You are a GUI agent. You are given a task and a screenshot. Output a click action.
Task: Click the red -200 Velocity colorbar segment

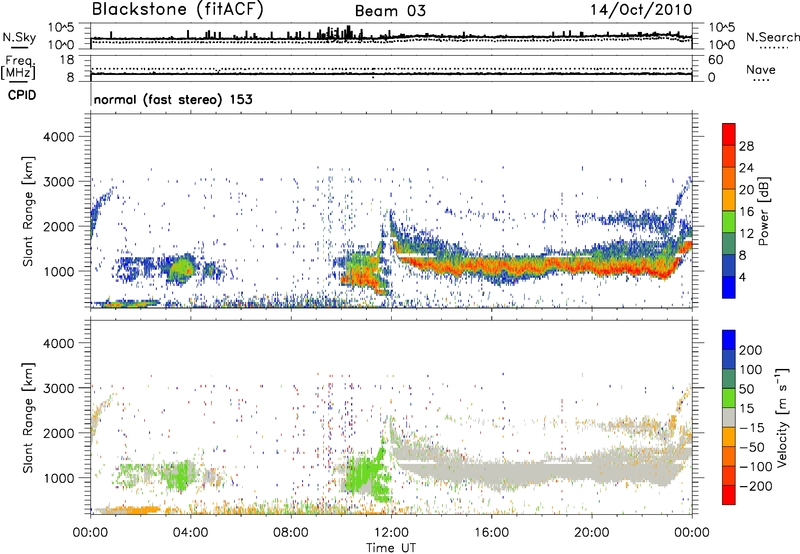[x=728, y=495]
